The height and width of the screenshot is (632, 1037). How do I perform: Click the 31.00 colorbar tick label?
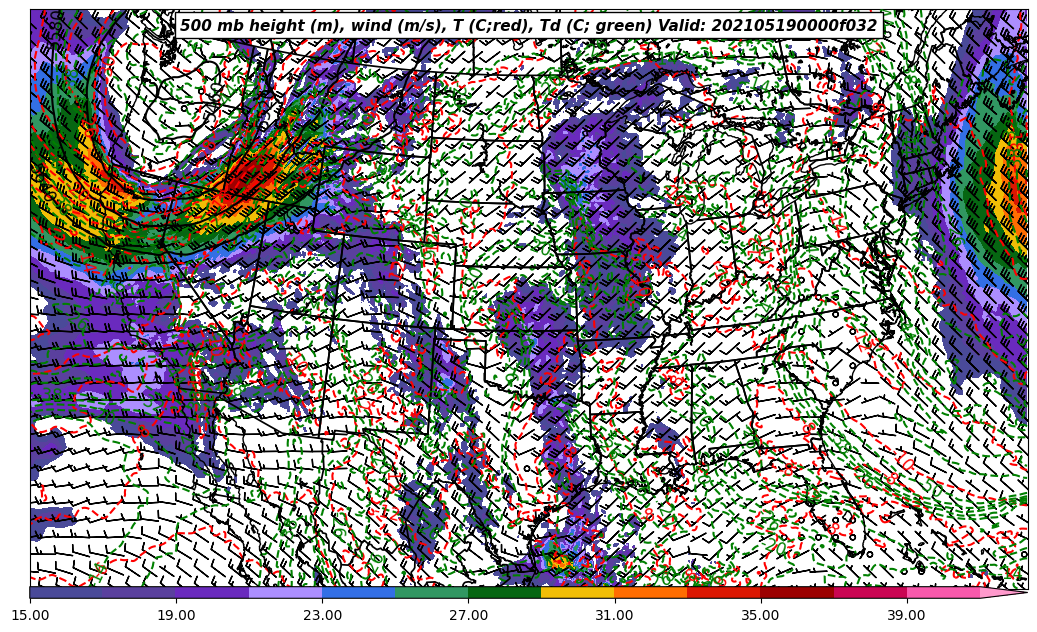point(614,615)
